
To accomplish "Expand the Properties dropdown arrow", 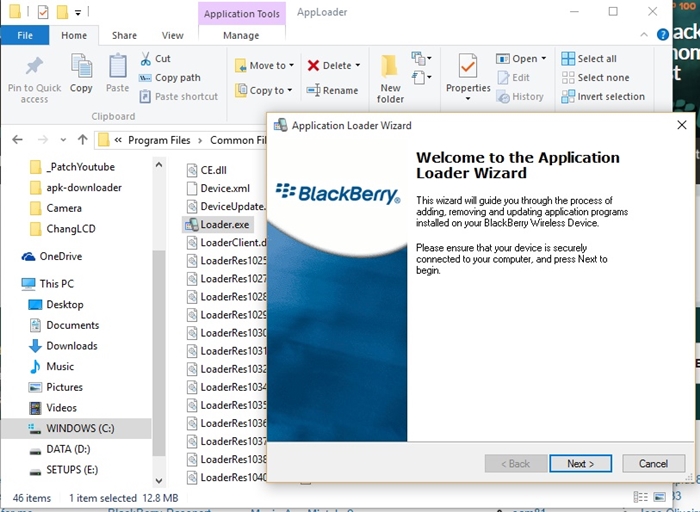I will click(468, 99).
